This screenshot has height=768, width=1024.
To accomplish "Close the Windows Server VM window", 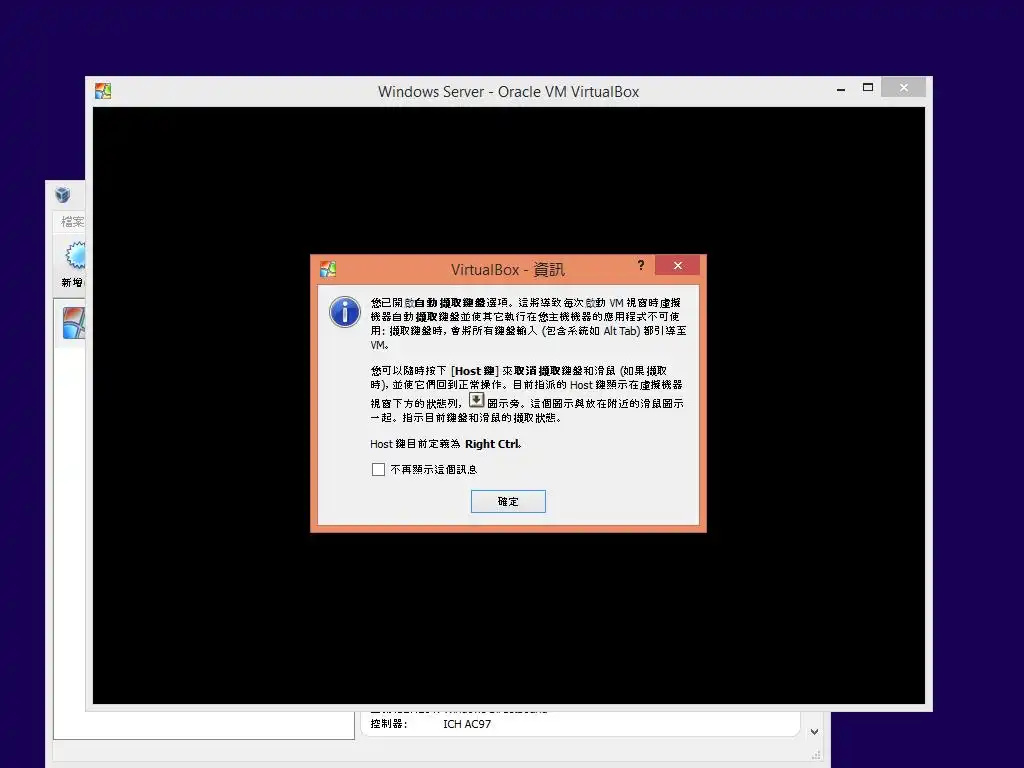I will [904, 88].
